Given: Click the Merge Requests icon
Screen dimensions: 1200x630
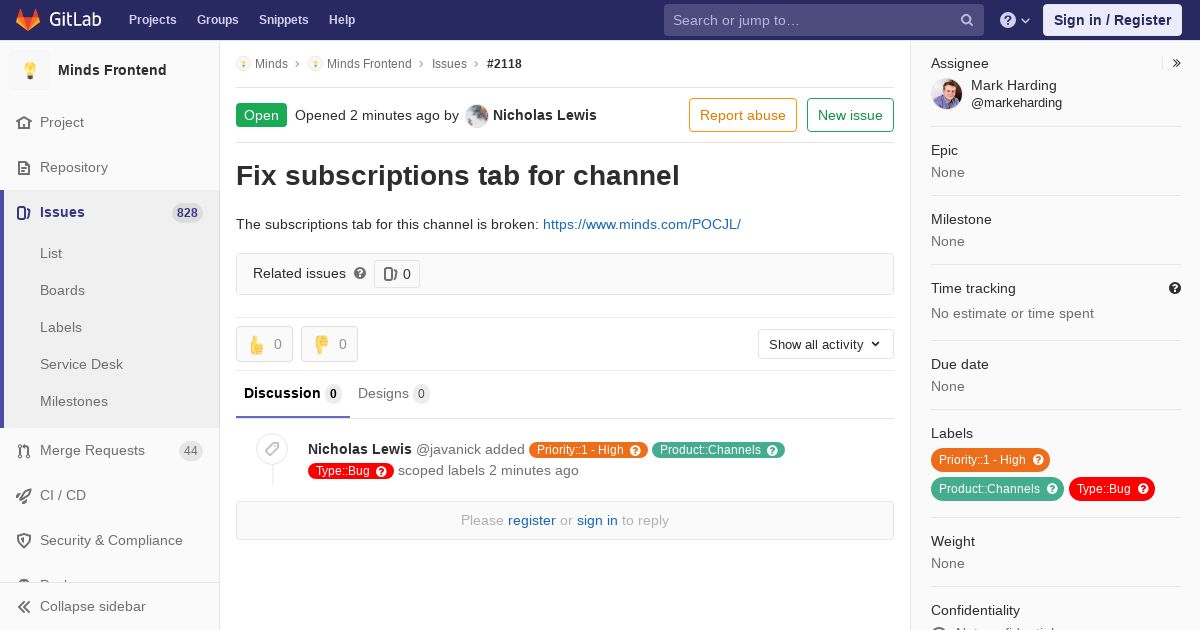Looking at the screenshot, I should tap(24, 450).
